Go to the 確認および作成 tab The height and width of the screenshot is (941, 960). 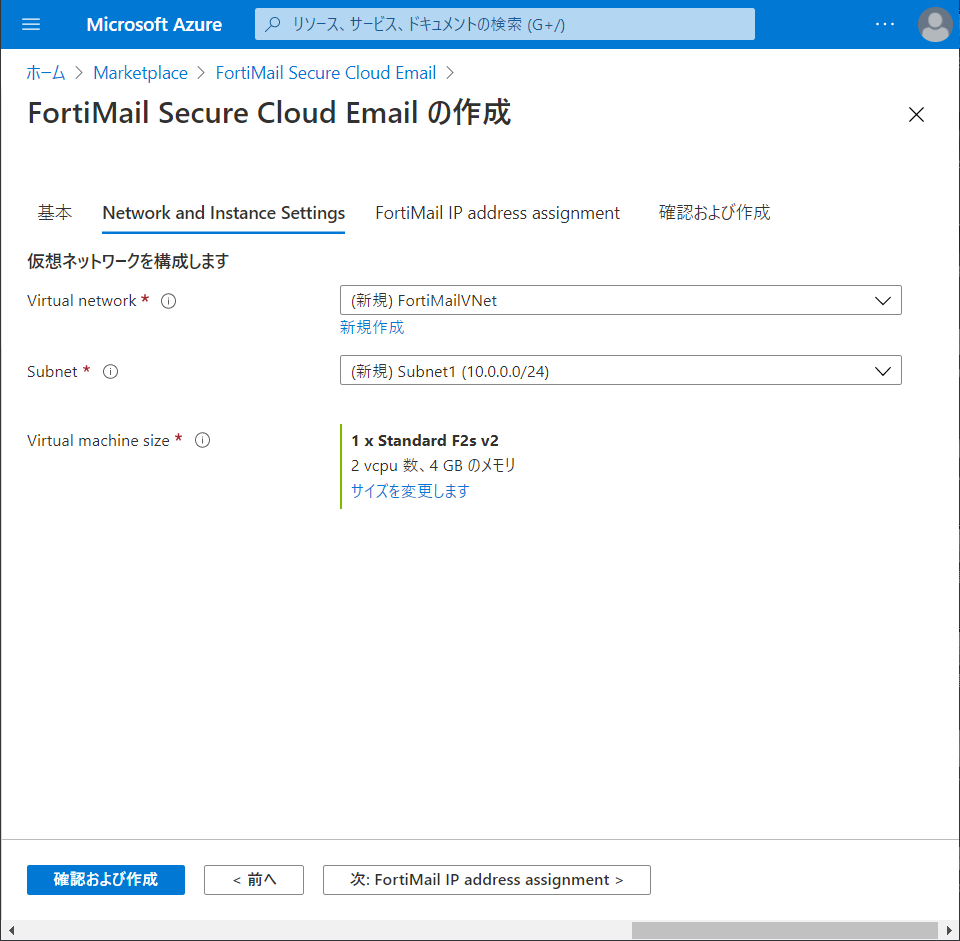coord(714,212)
